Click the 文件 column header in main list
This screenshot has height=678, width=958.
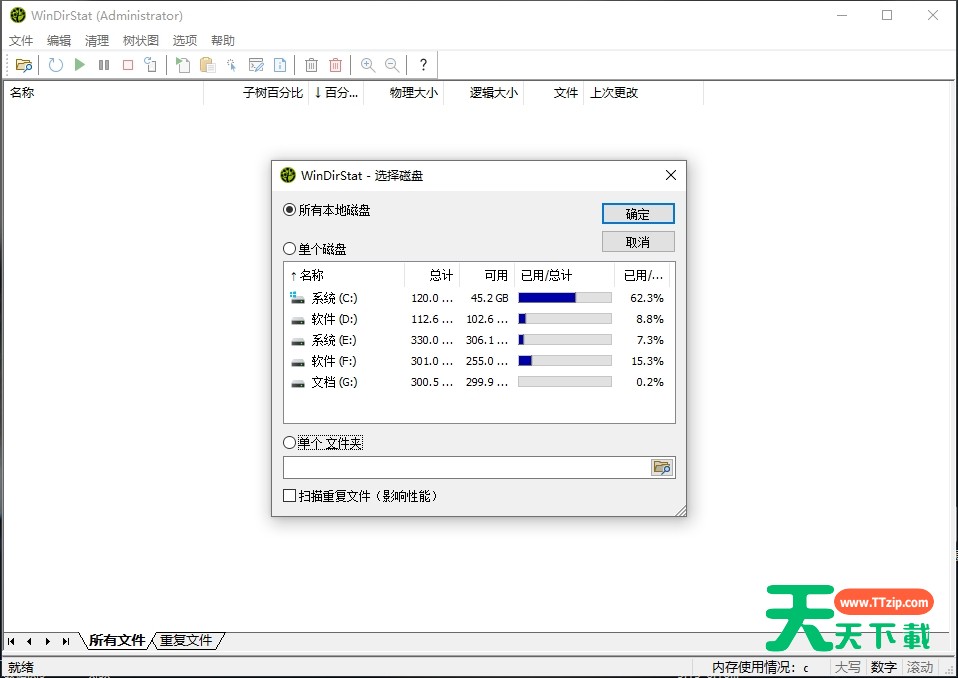point(553,93)
